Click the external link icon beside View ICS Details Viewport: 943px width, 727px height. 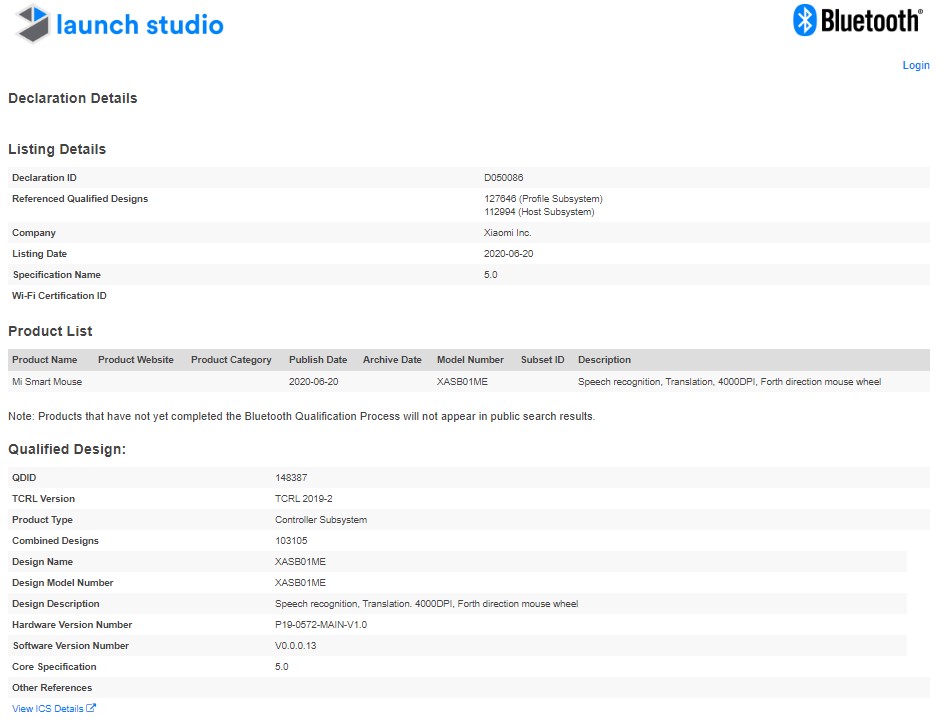(x=91, y=709)
